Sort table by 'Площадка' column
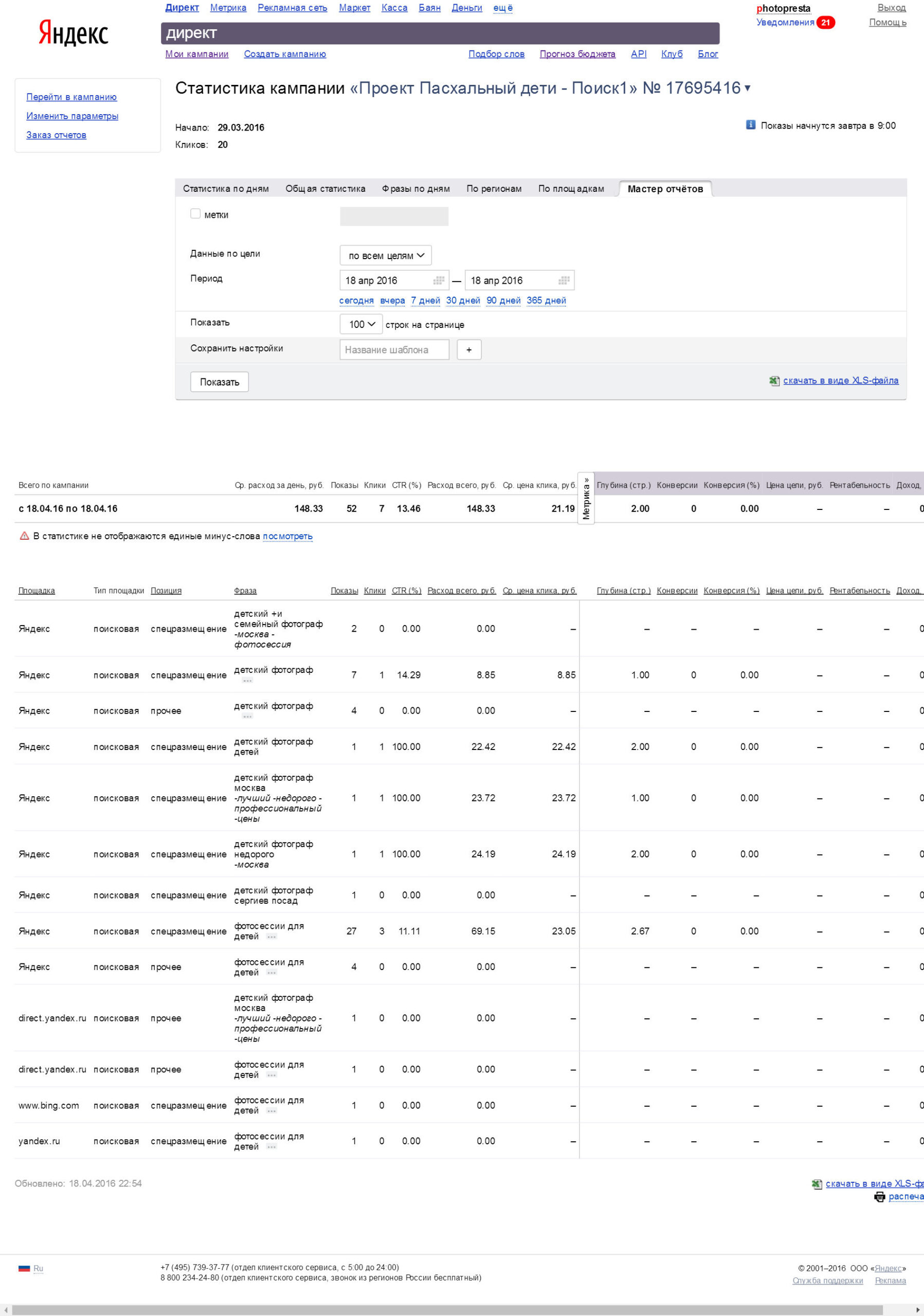The height and width of the screenshot is (1316, 924). pos(37,590)
